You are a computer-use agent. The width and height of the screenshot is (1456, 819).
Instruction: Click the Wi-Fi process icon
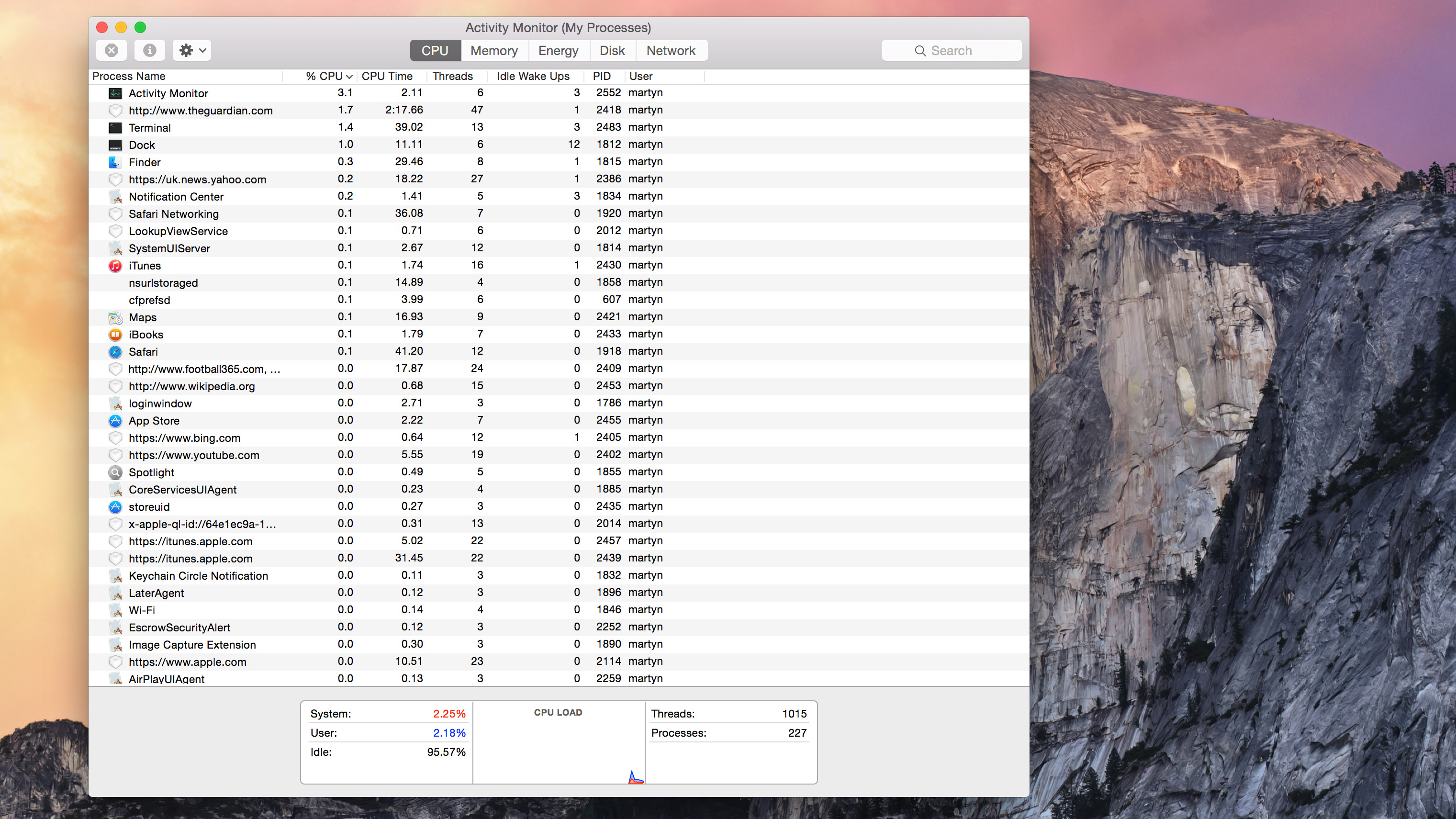(x=115, y=610)
